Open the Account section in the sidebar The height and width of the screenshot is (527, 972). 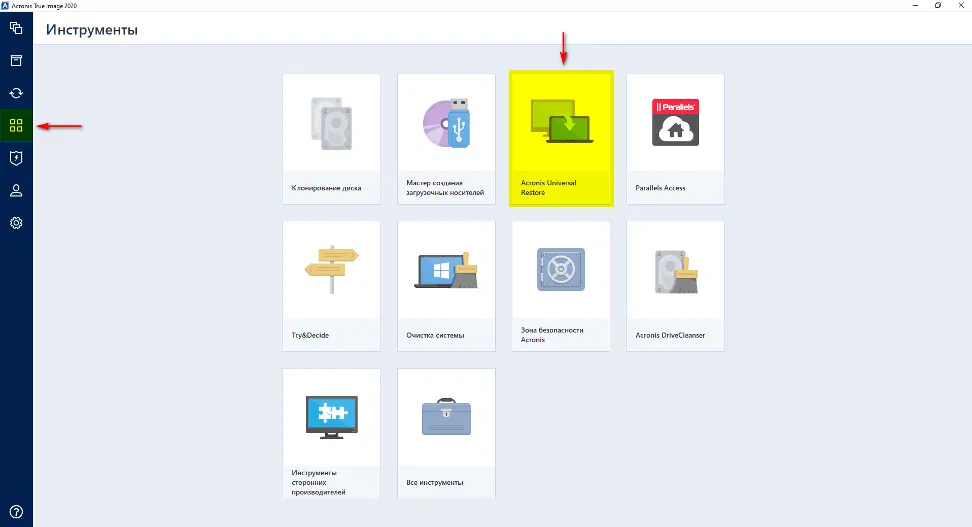pos(16,190)
